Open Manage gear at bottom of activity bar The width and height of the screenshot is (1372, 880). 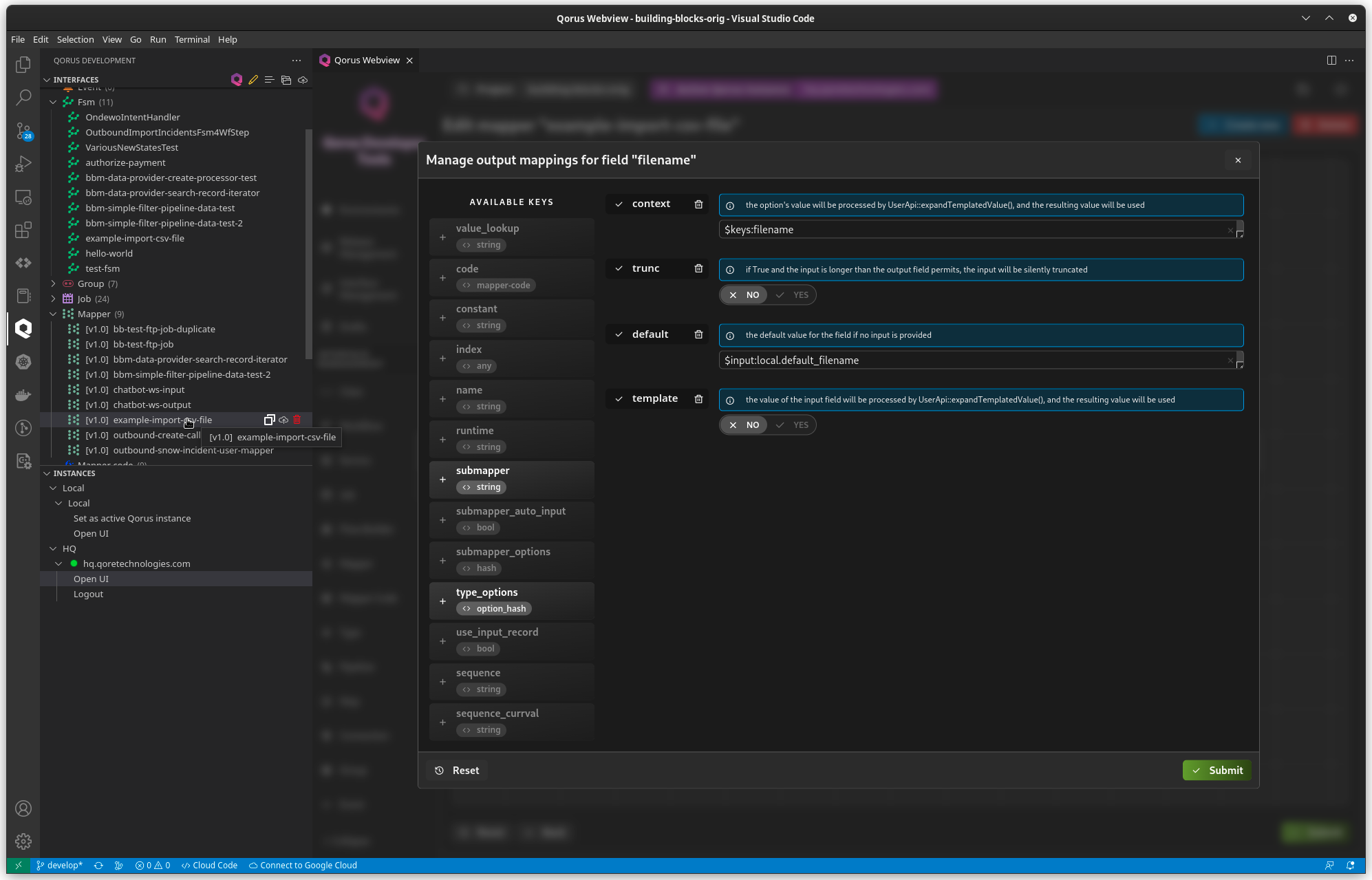tap(23, 841)
